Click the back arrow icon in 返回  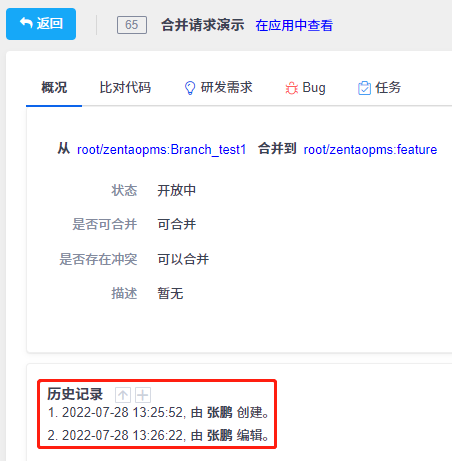[26, 23]
